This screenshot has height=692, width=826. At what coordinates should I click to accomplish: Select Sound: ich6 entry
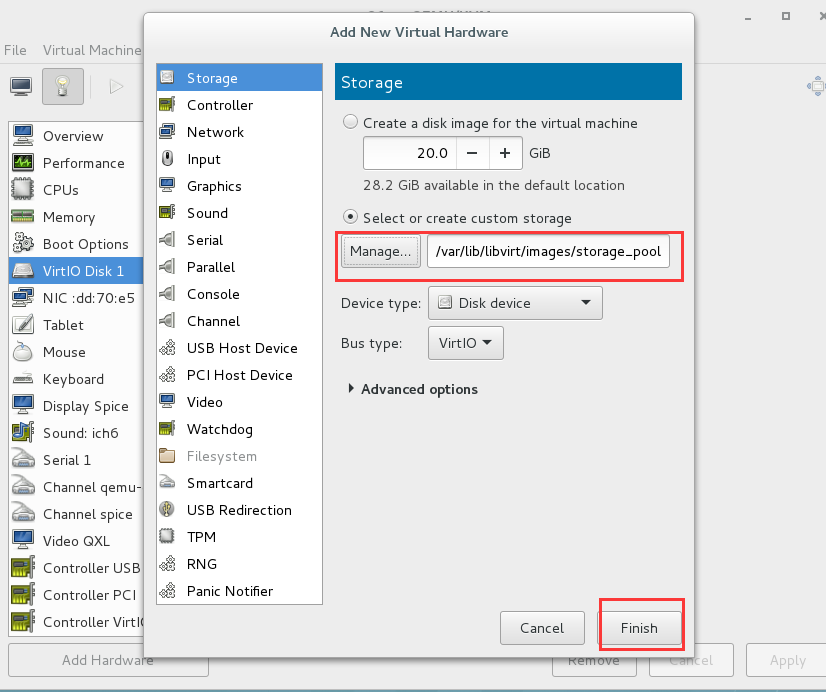pyautogui.click(x=76, y=433)
